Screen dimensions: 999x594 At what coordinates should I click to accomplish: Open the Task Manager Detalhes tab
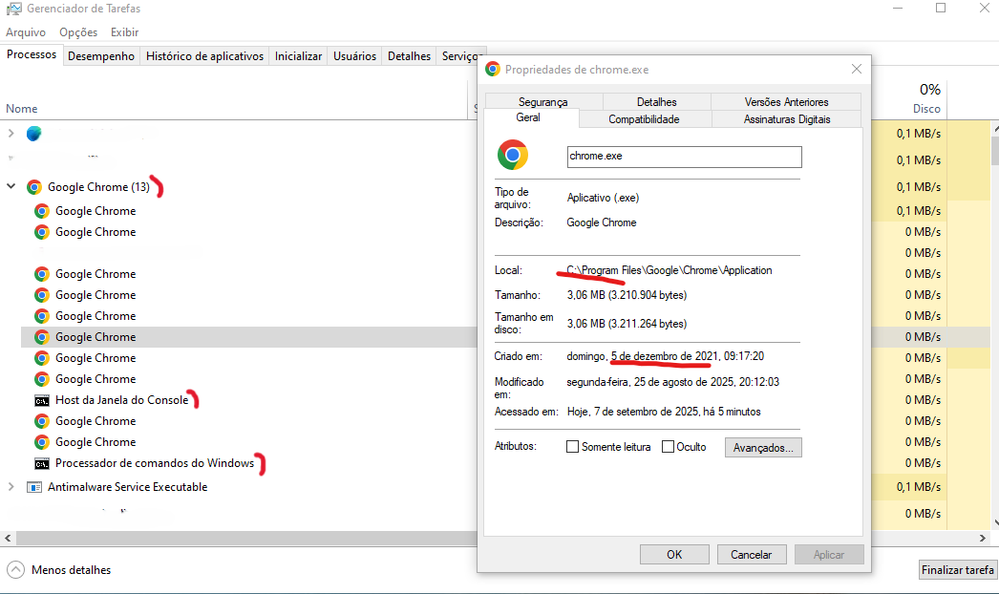point(409,56)
